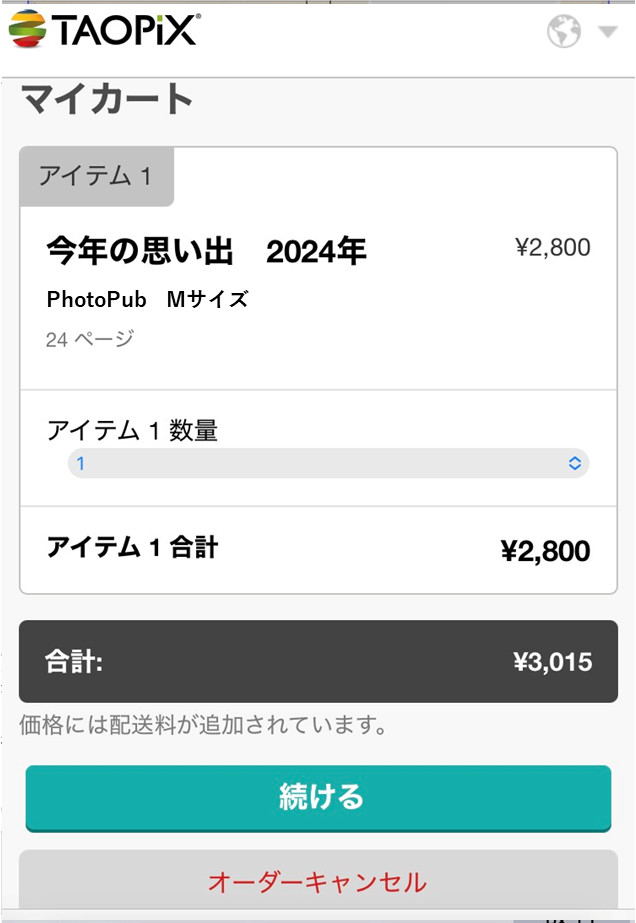The height and width of the screenshot is (923, 636).
Task: Click the アイテム 1 合計 label
Action: [x=132, y=547]
